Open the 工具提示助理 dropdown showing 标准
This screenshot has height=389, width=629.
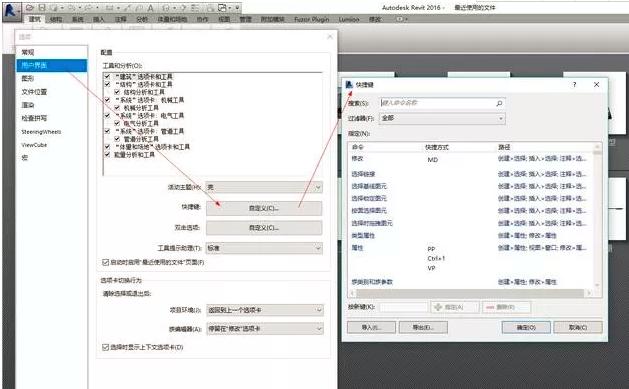click(264, 248)
